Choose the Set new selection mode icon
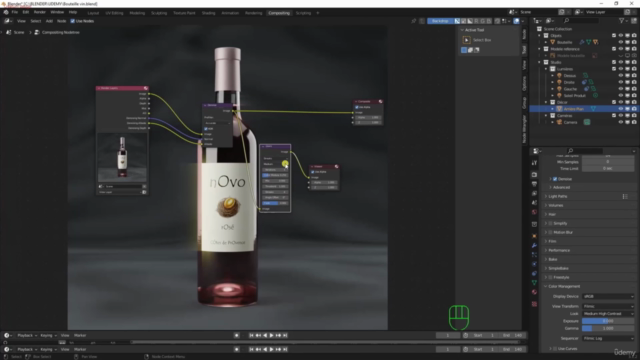This screenshot has width=640, height=360. click(464, 50)
